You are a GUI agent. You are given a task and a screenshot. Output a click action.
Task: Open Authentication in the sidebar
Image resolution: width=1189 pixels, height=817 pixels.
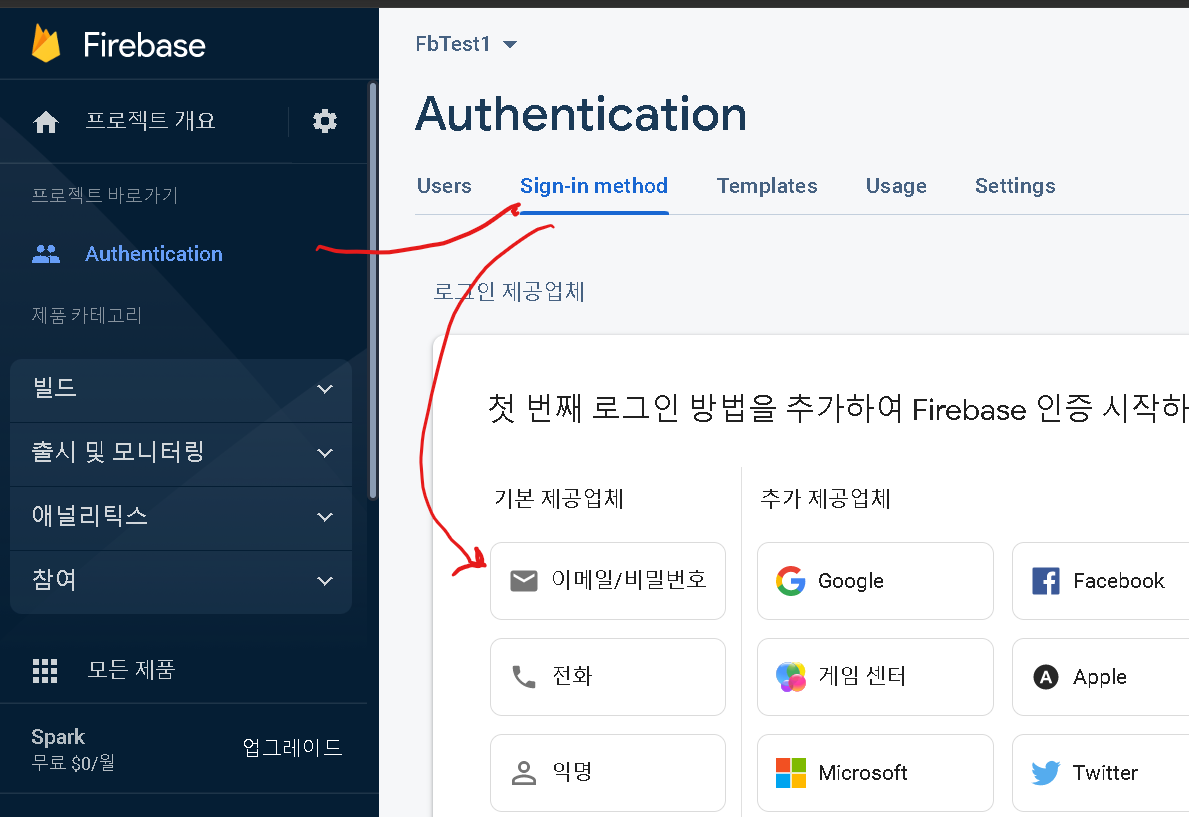[154, 253]
